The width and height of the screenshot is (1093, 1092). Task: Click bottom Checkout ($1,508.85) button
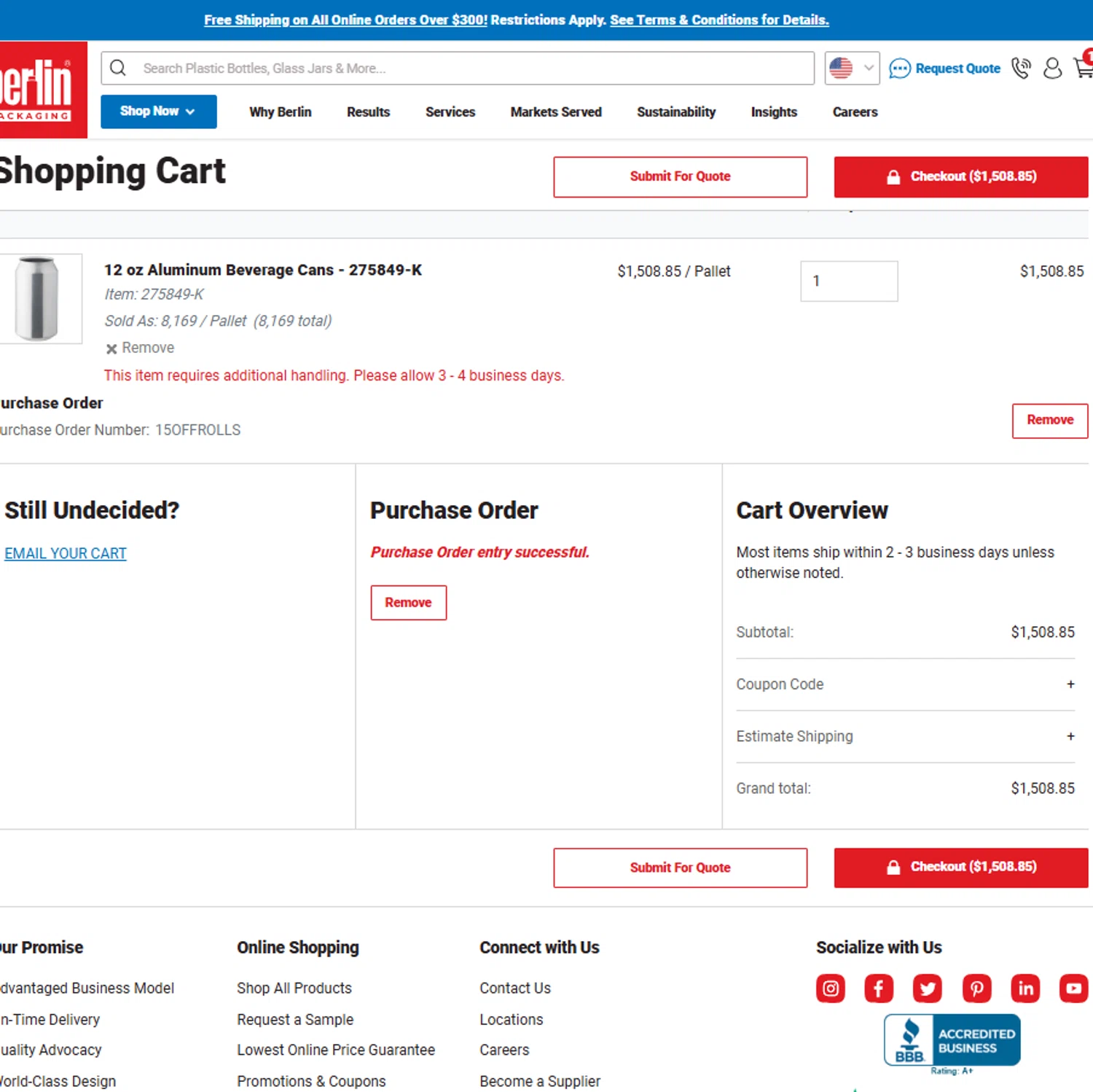point(961,867)
